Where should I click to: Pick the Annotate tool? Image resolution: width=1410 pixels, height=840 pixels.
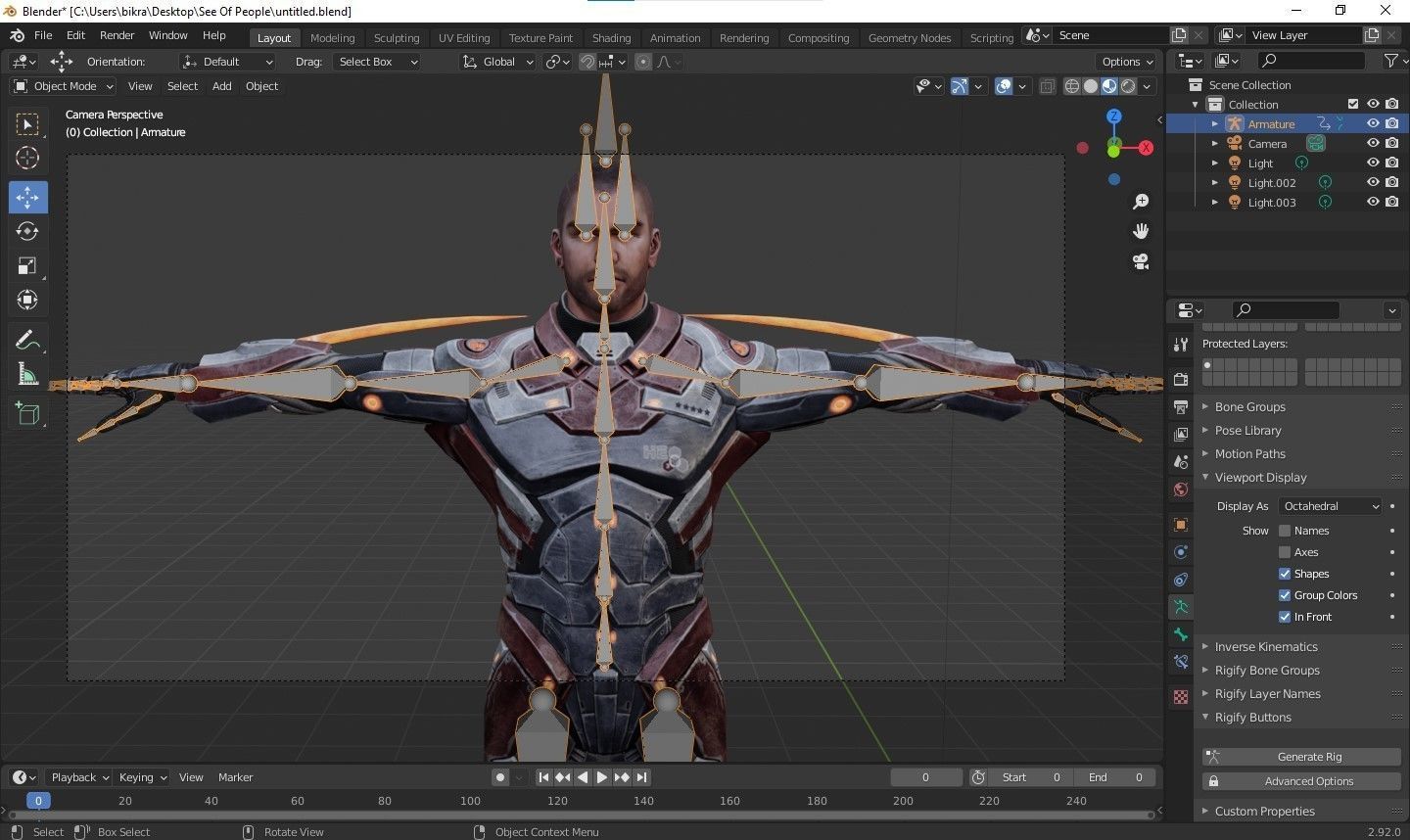point(27,340)
